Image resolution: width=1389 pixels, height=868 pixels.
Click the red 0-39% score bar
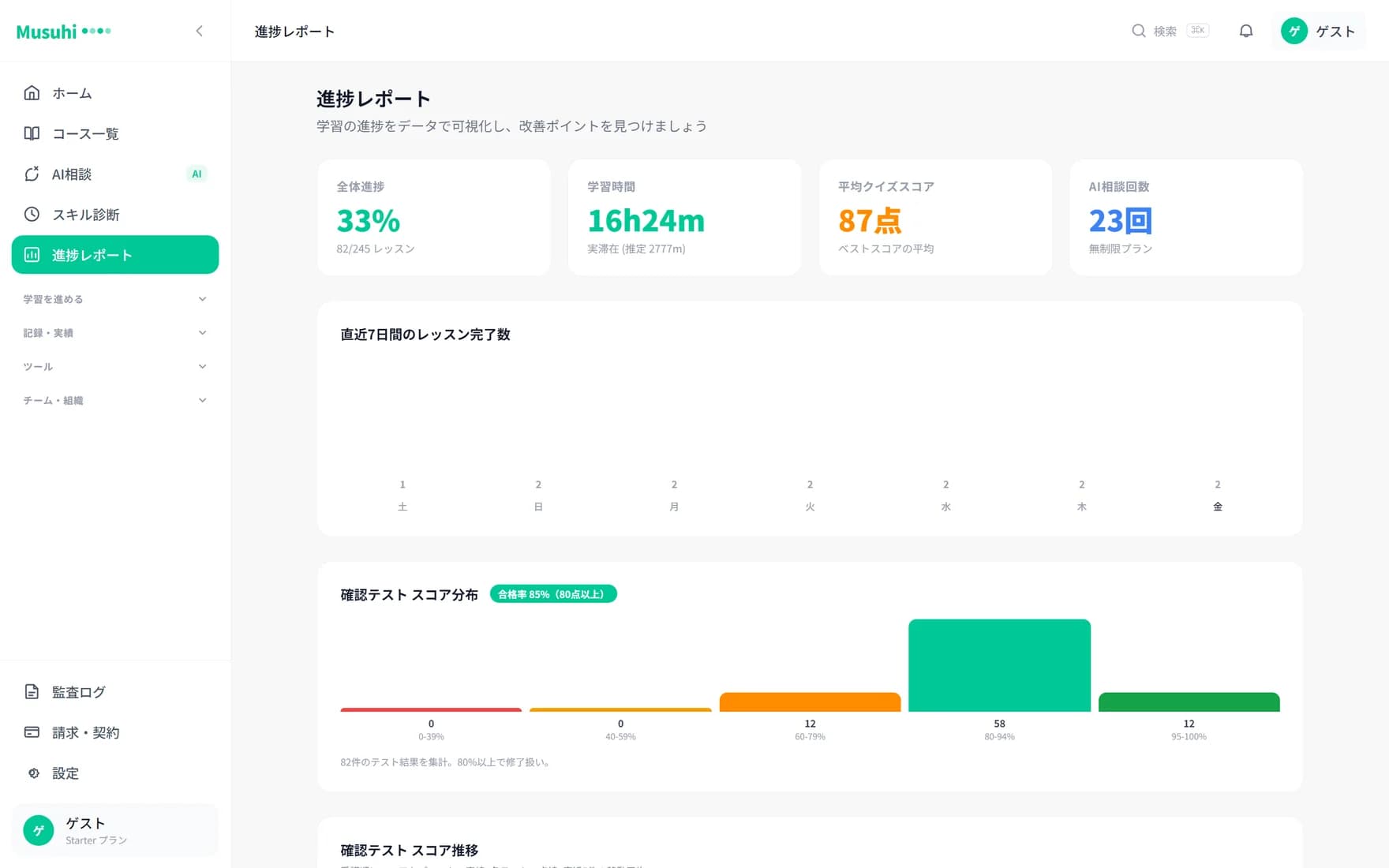tap(431, 710)
